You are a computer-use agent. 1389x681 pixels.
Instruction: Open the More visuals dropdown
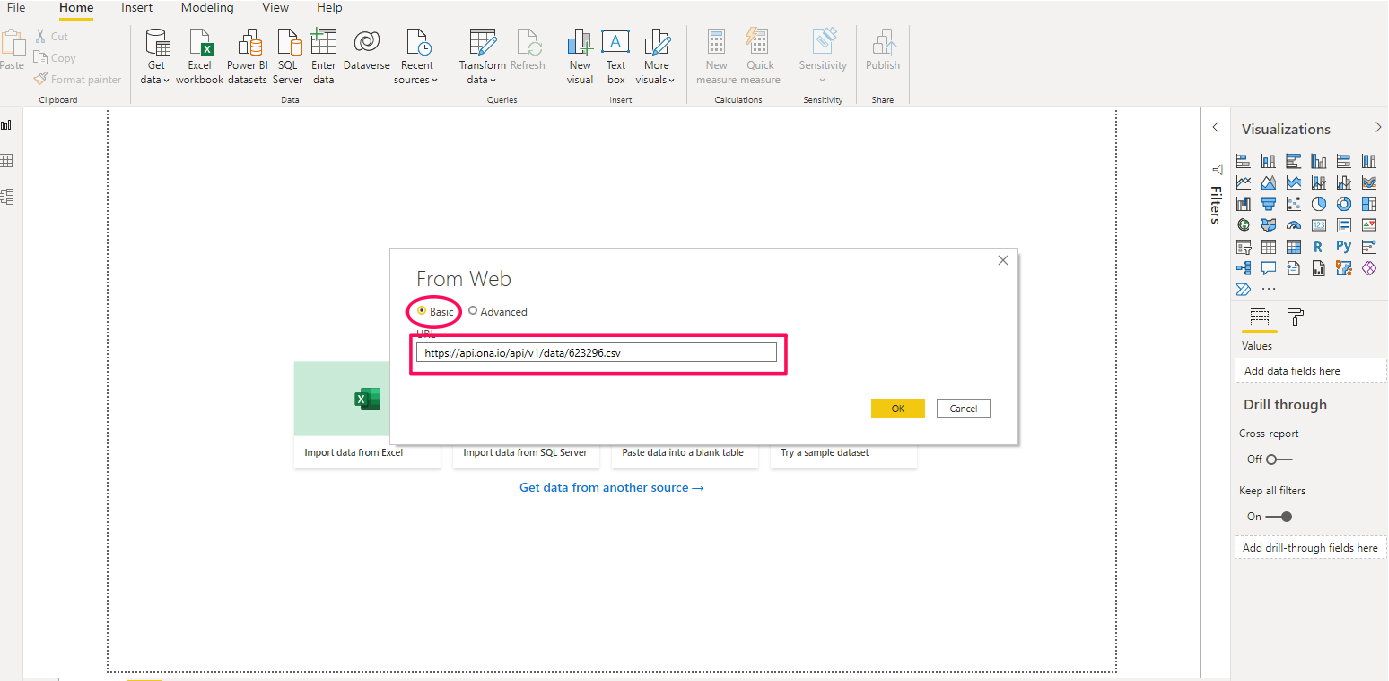tap(656, 57)
